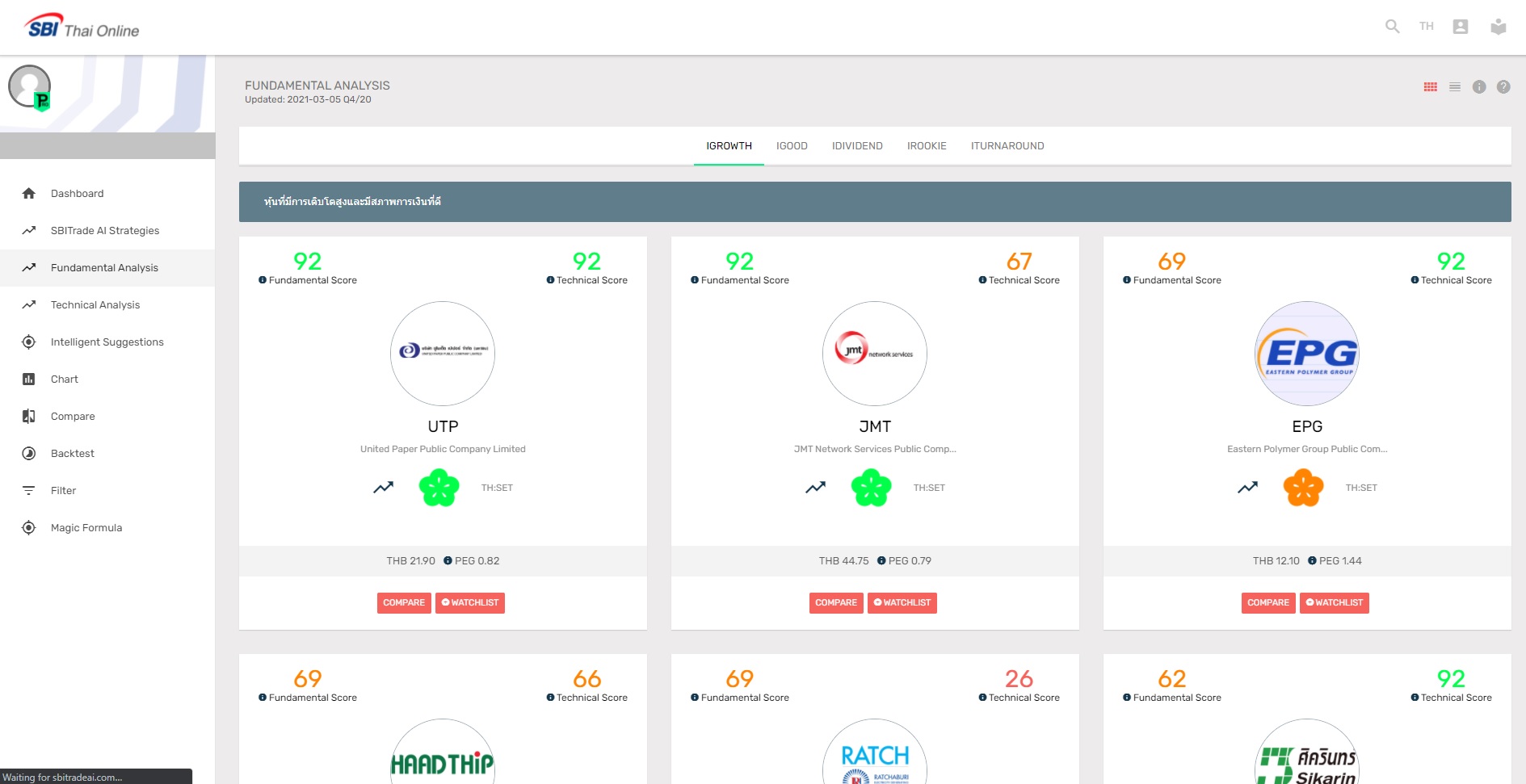Click the JMT ticker name
Viewport: 1526px width, 784px height.
click(875, 426)
